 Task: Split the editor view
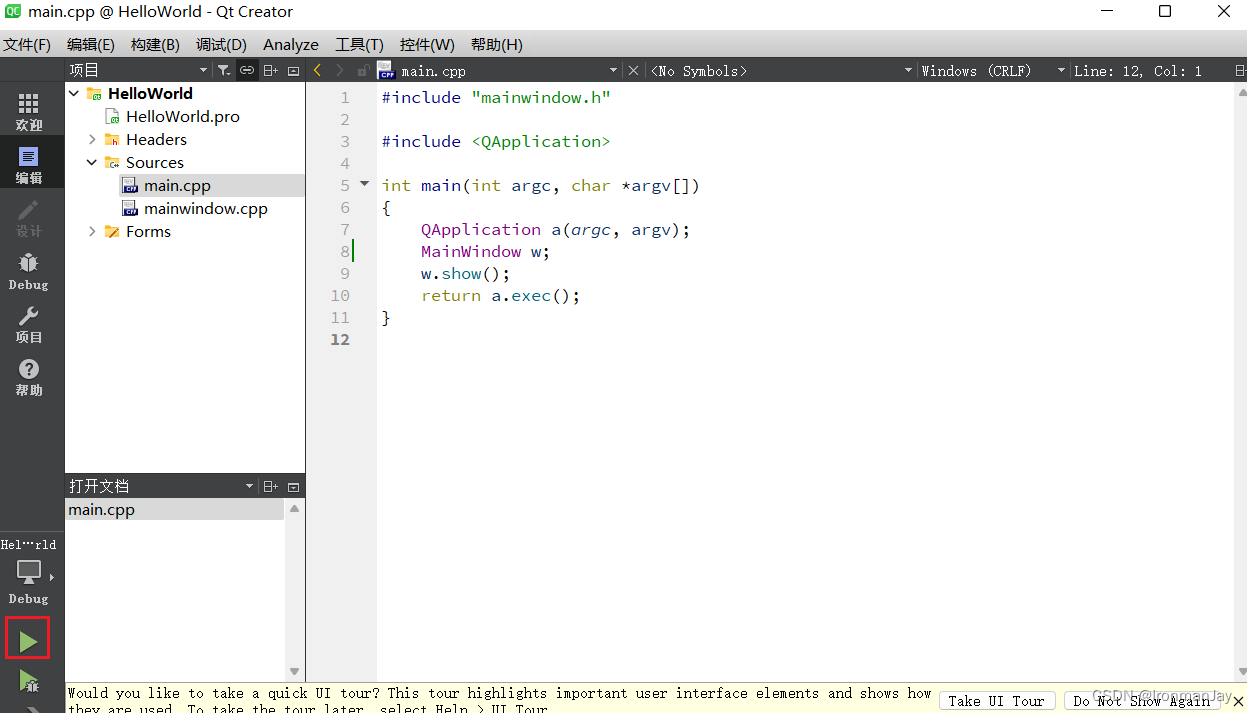click(x=1239, y=70)
